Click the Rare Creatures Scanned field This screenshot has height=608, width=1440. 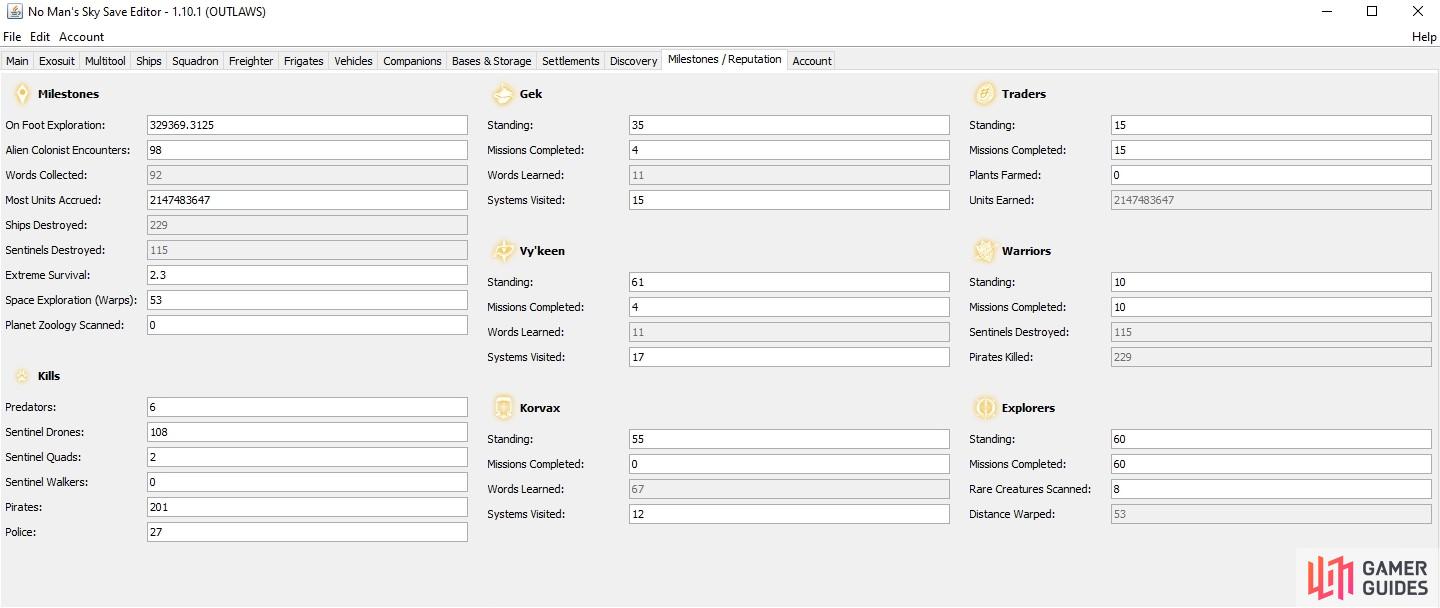pyautogui.click(x=1271, y=489)
